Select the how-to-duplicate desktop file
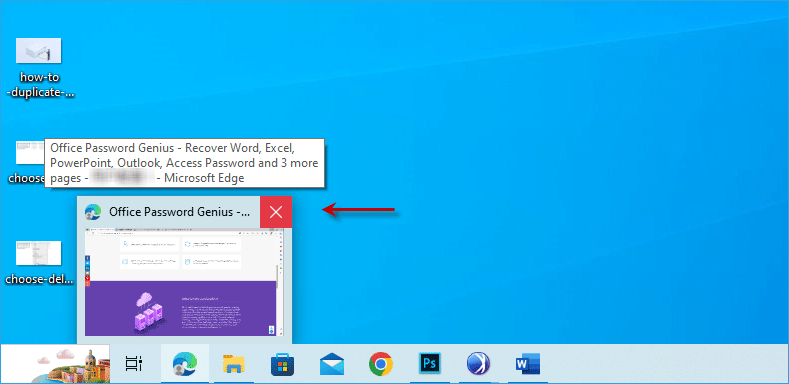The image size is (789, 384). click(x=39, y=68)
